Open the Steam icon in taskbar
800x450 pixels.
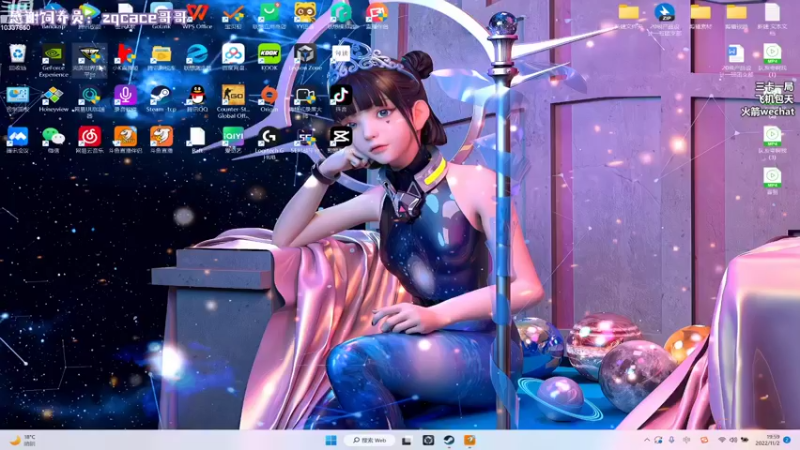(449, 440)
